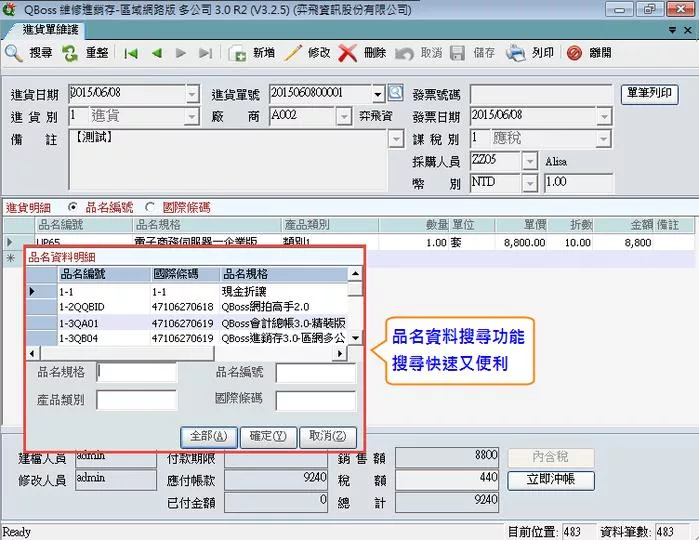The width and height of the screenshot is (699, 540).
Task: Open the 進貨日期 date dropdown
Action: click(x=192, y=94)
